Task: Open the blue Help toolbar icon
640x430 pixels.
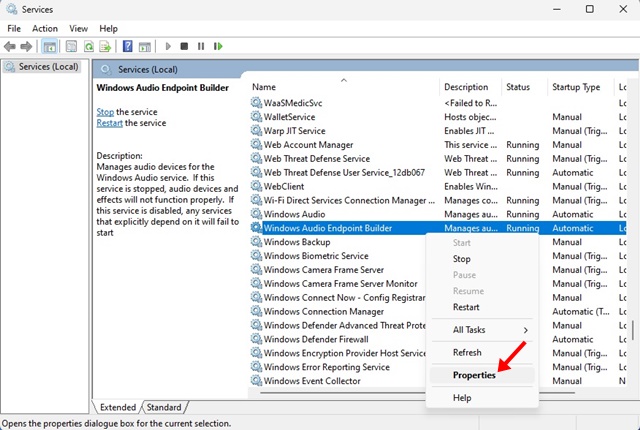Action: [x=127, y=46]
